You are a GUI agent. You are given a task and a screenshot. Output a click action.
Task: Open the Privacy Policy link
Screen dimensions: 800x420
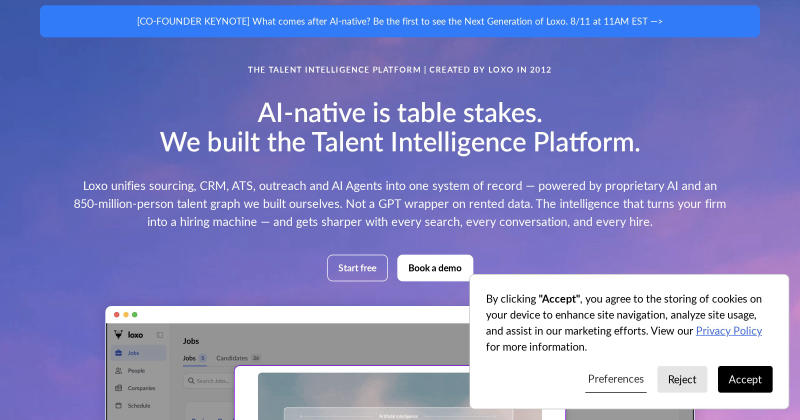[x=729, y=331]
